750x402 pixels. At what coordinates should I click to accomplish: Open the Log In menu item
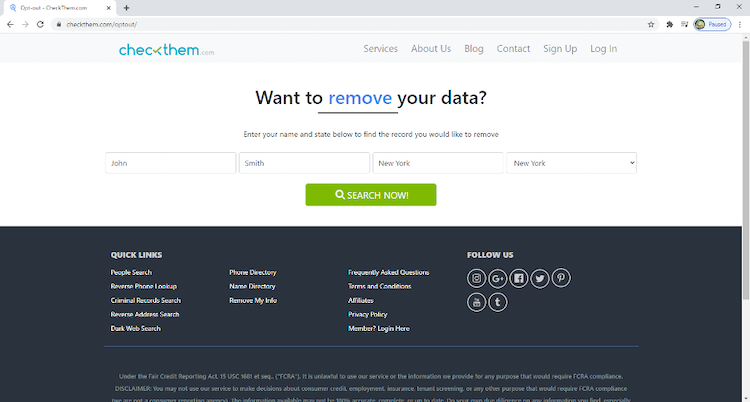click(x=604, y=48)
